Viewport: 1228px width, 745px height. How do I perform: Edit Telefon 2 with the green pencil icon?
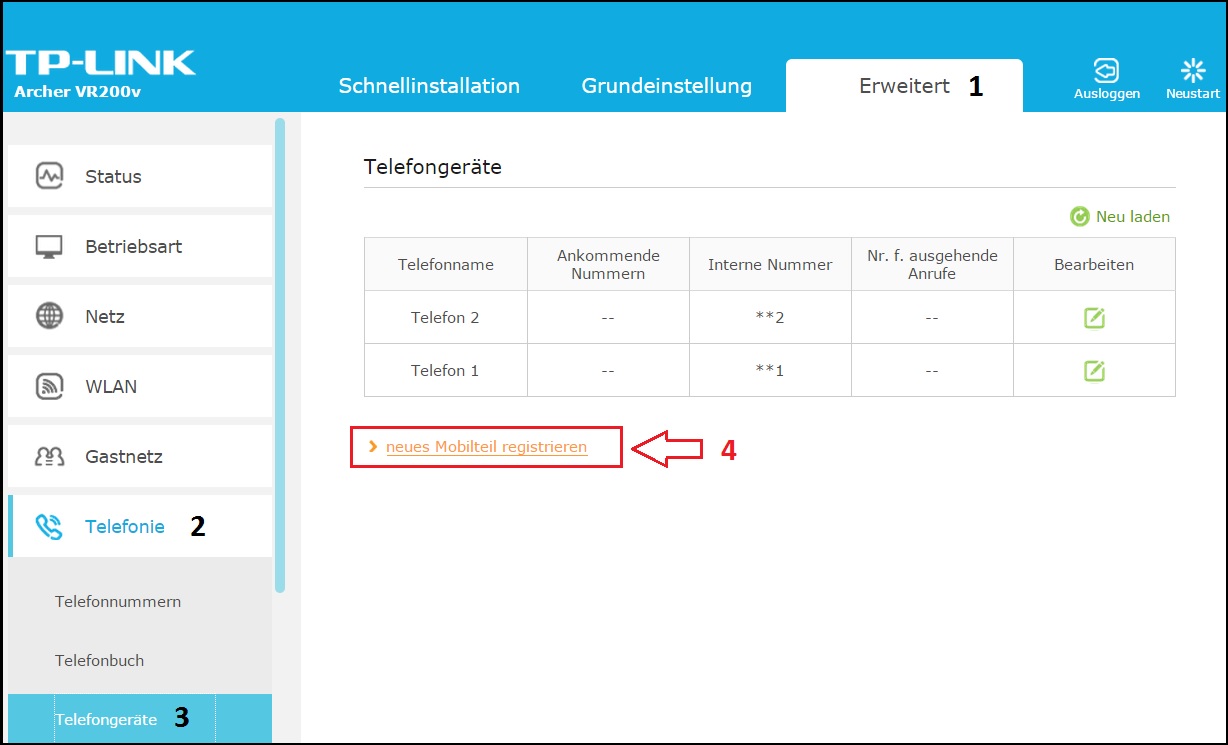tap(1094, 317)
